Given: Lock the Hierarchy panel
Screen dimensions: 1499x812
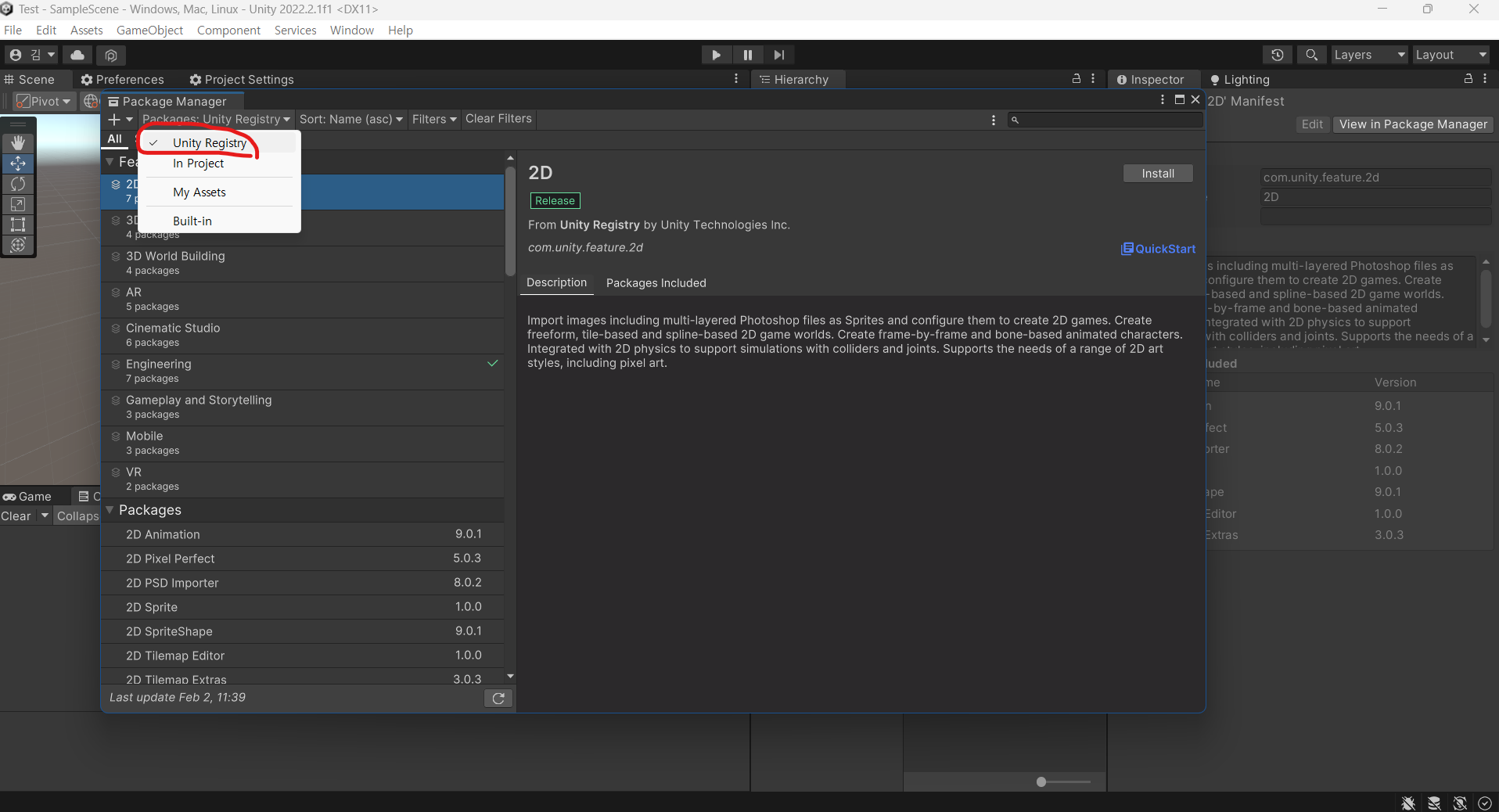Looking at the screenshot, I should tap(1077, 79).
